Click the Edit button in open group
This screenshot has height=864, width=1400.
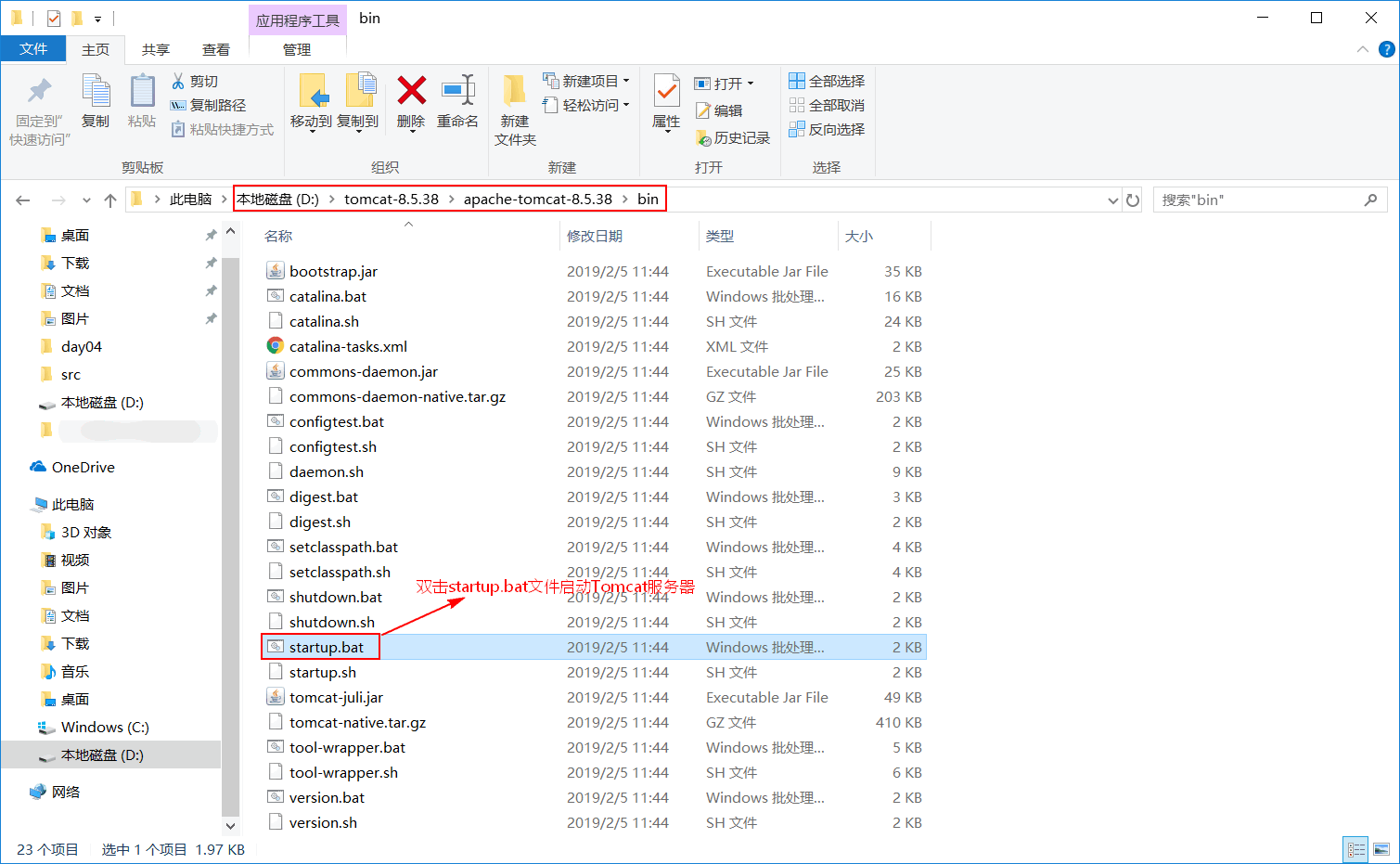(x=719, y=110)
